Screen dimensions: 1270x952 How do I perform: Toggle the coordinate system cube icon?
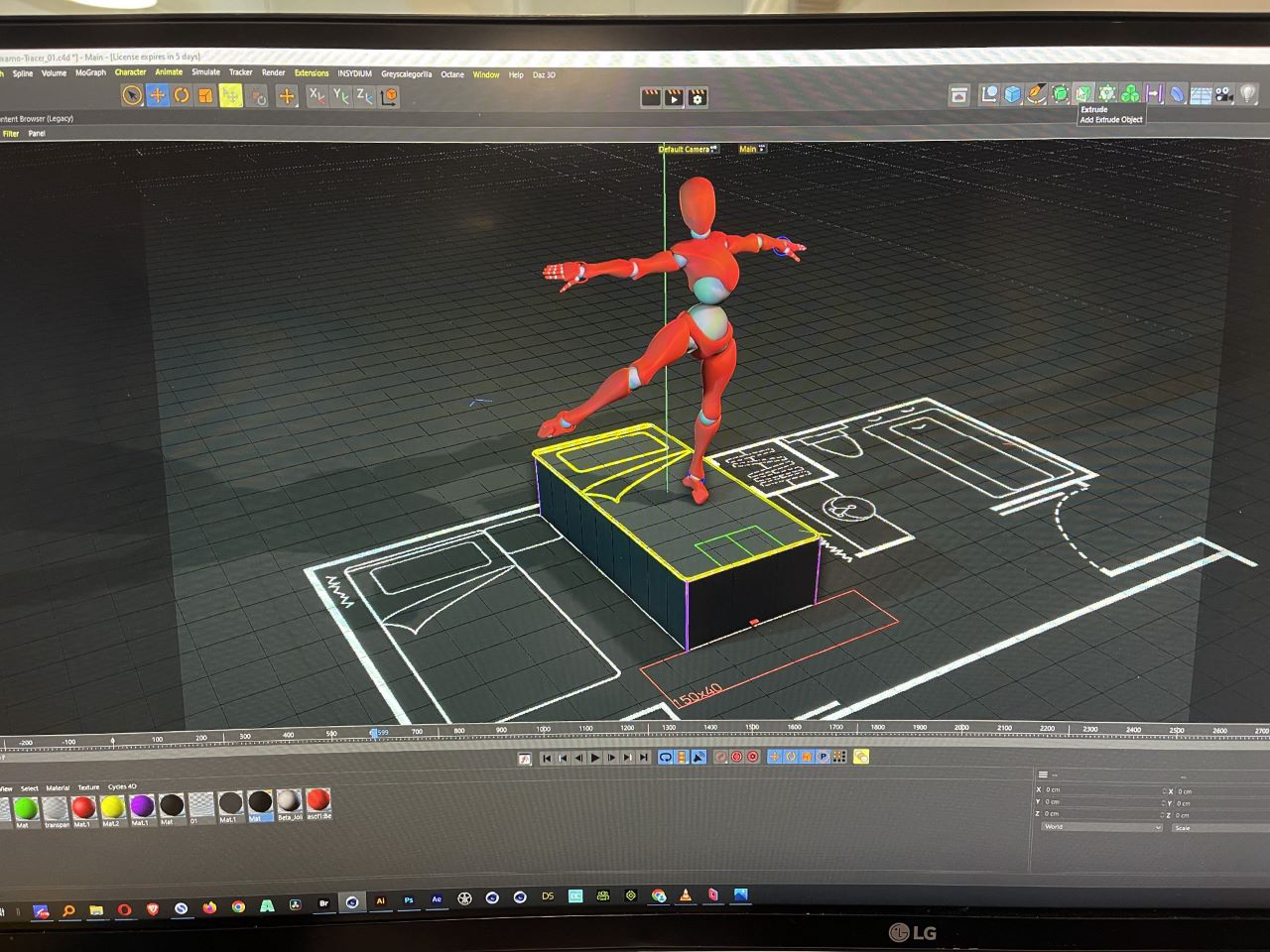point(389,96)
